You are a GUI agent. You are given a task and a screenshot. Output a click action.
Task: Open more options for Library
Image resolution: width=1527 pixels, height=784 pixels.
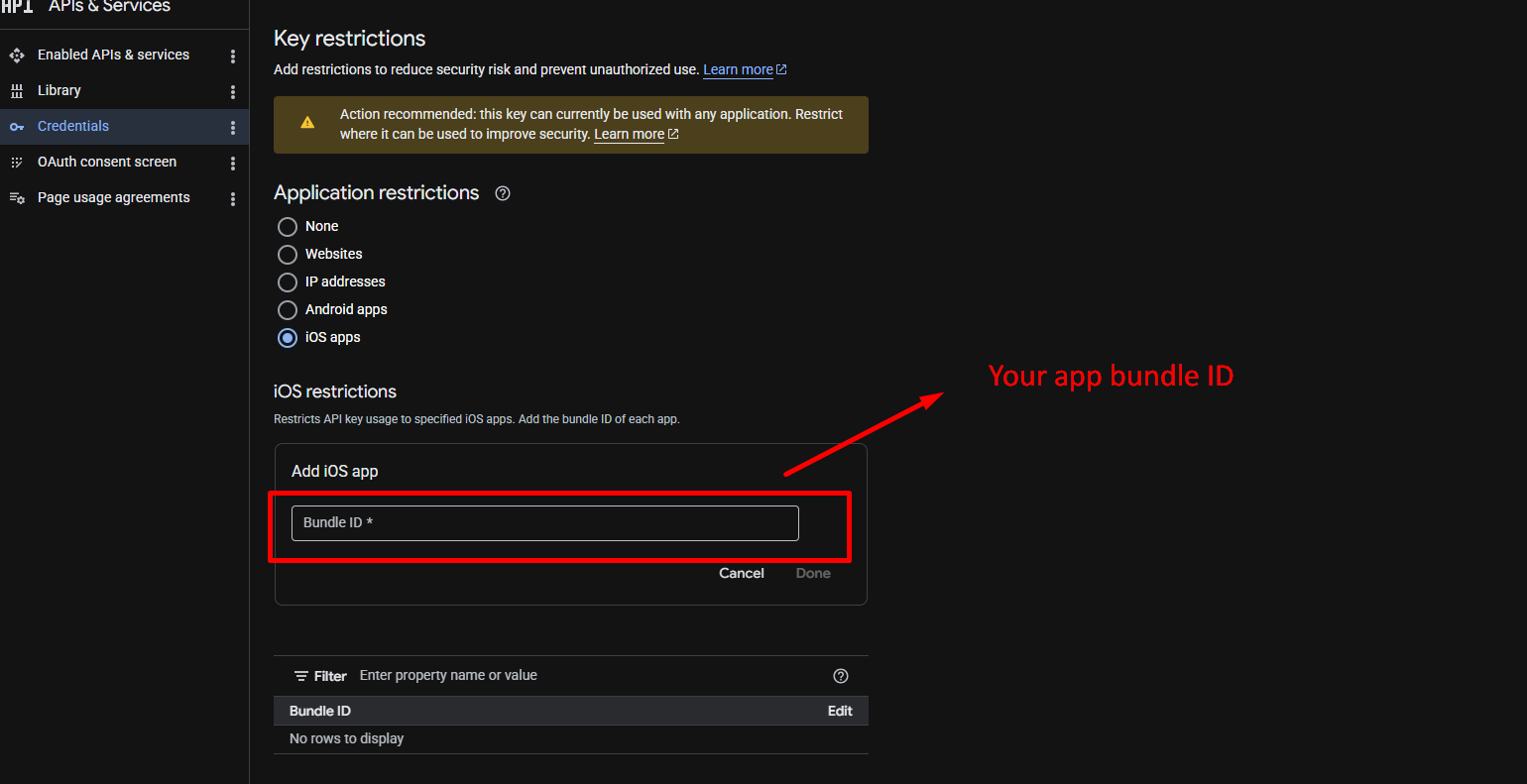(x=233, y=92)
